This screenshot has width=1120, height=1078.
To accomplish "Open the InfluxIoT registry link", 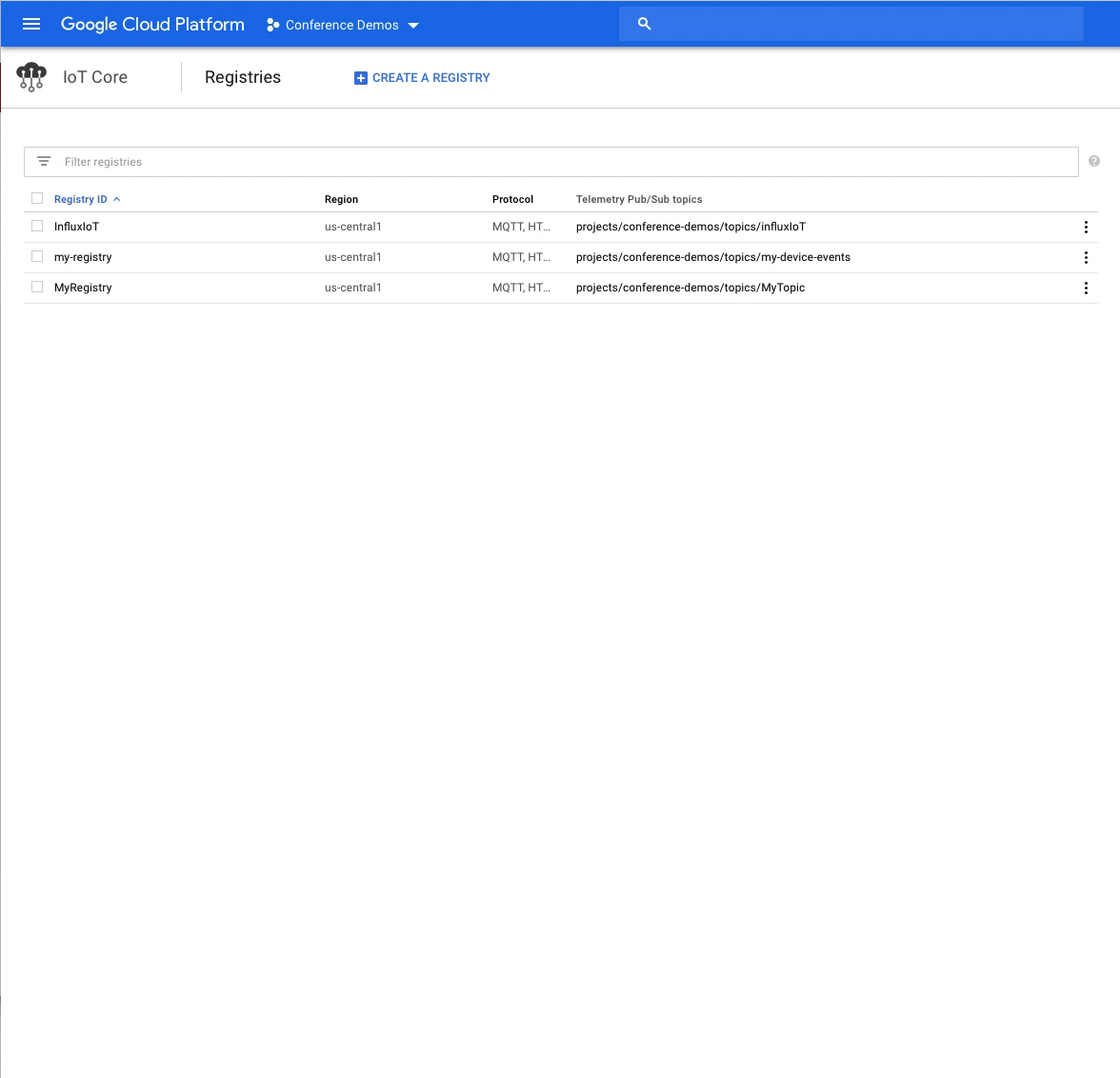I will point(76,227).
